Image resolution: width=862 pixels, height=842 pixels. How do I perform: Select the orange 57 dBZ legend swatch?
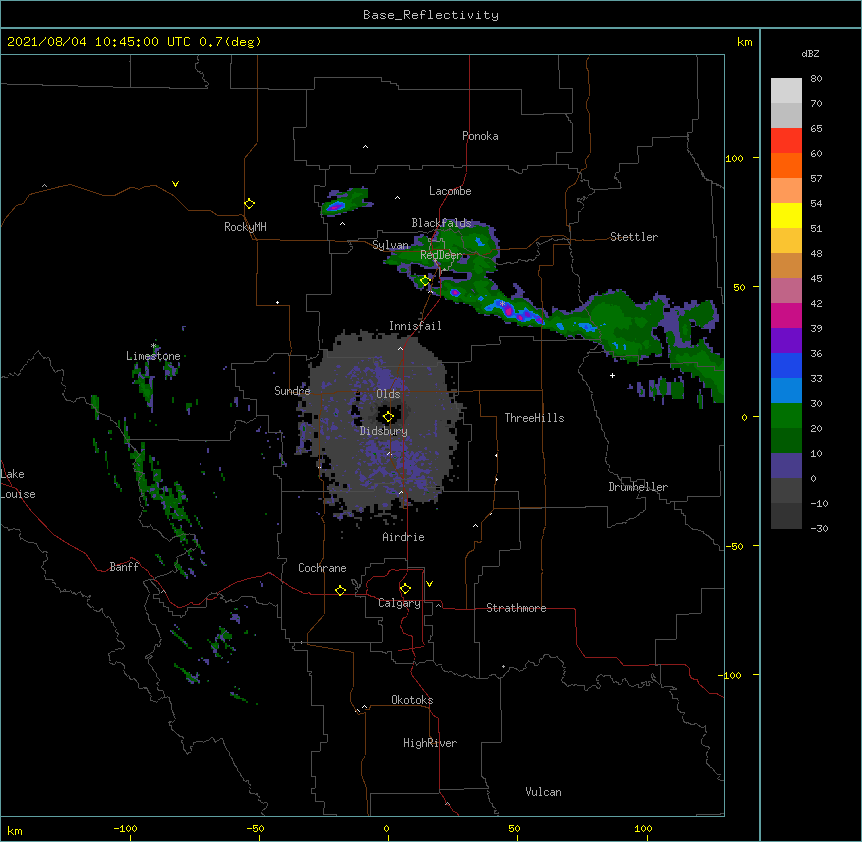786,165
